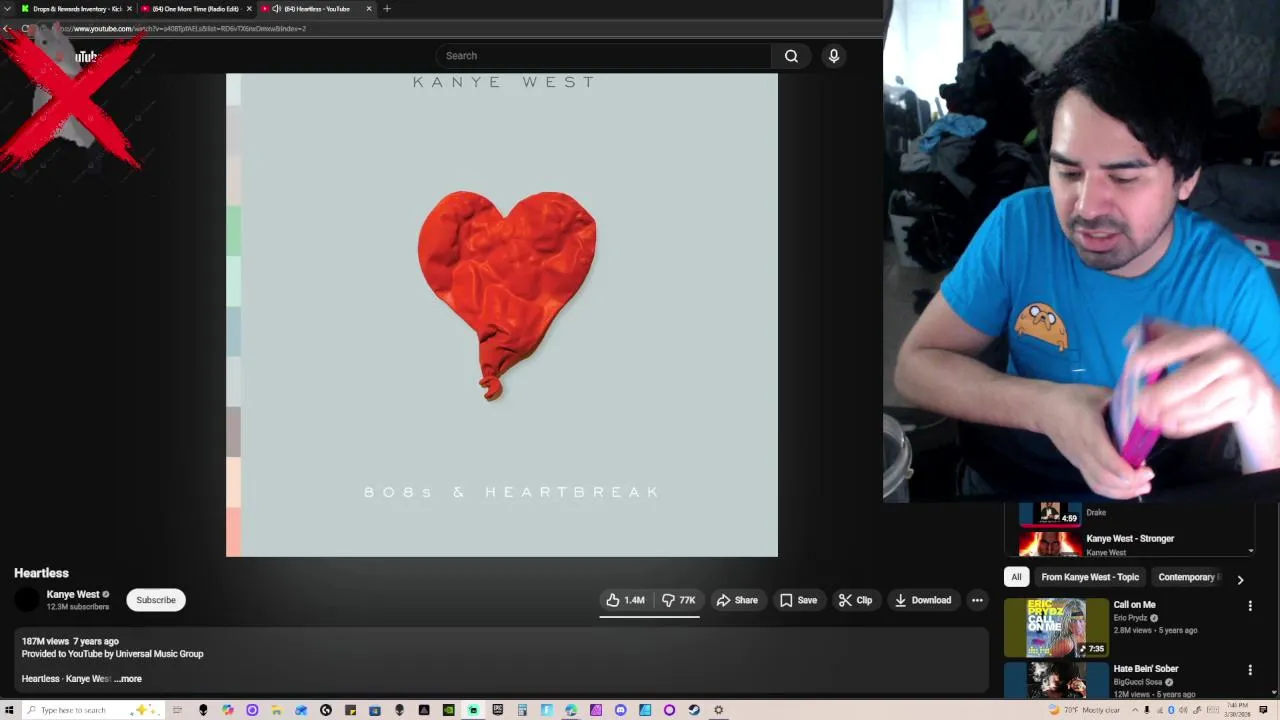Click the search magnifier button
This screenshot has width=1280, height=720.
pos(791,56)
